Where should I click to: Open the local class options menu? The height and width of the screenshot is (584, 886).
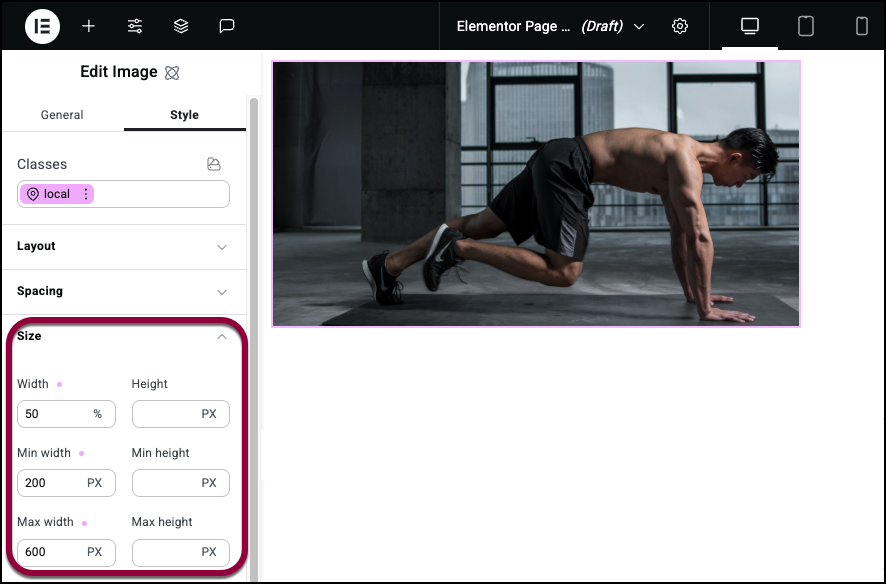(x=86, y=194)
